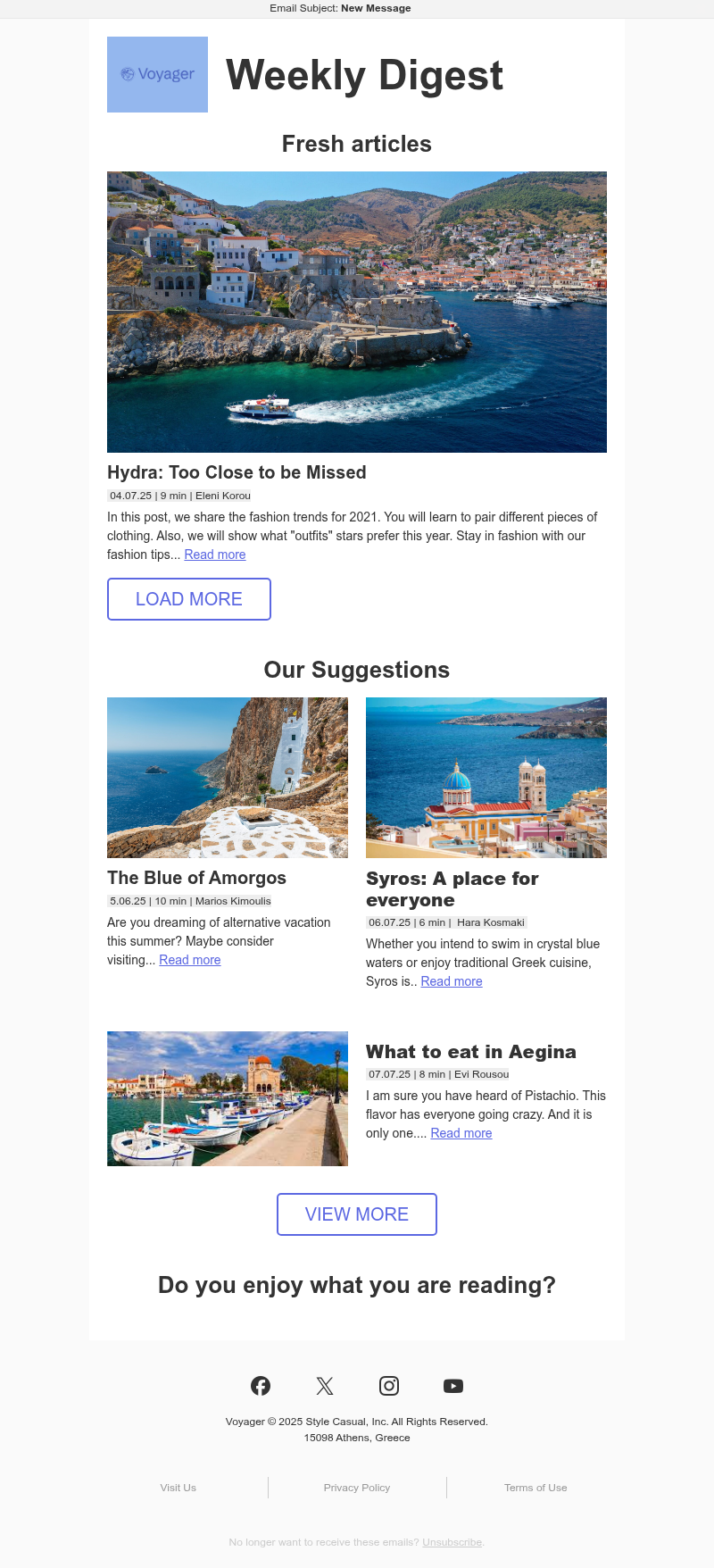Click the Syros blue dome thumbnail
The width and height of the screenshot is (714, 1568).
coord(486,778)
